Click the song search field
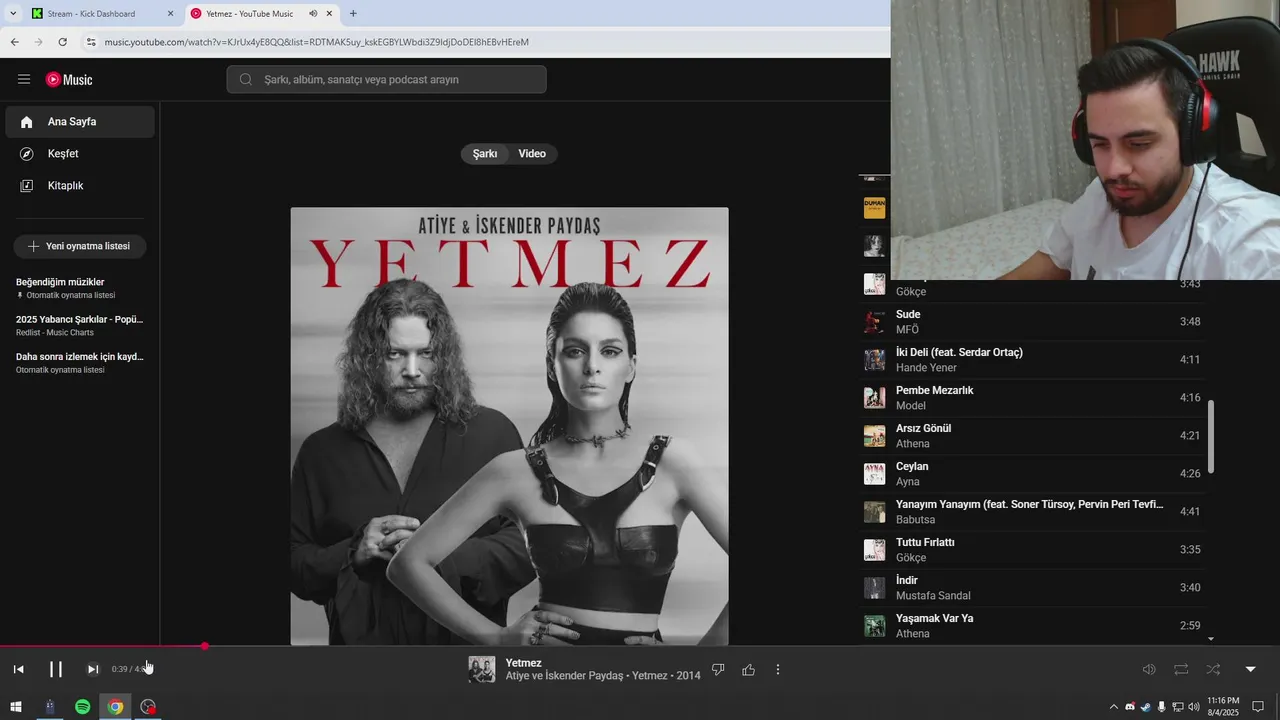Image resolution: width=1280 pixels, height=720 pixels. click(386, 79)
